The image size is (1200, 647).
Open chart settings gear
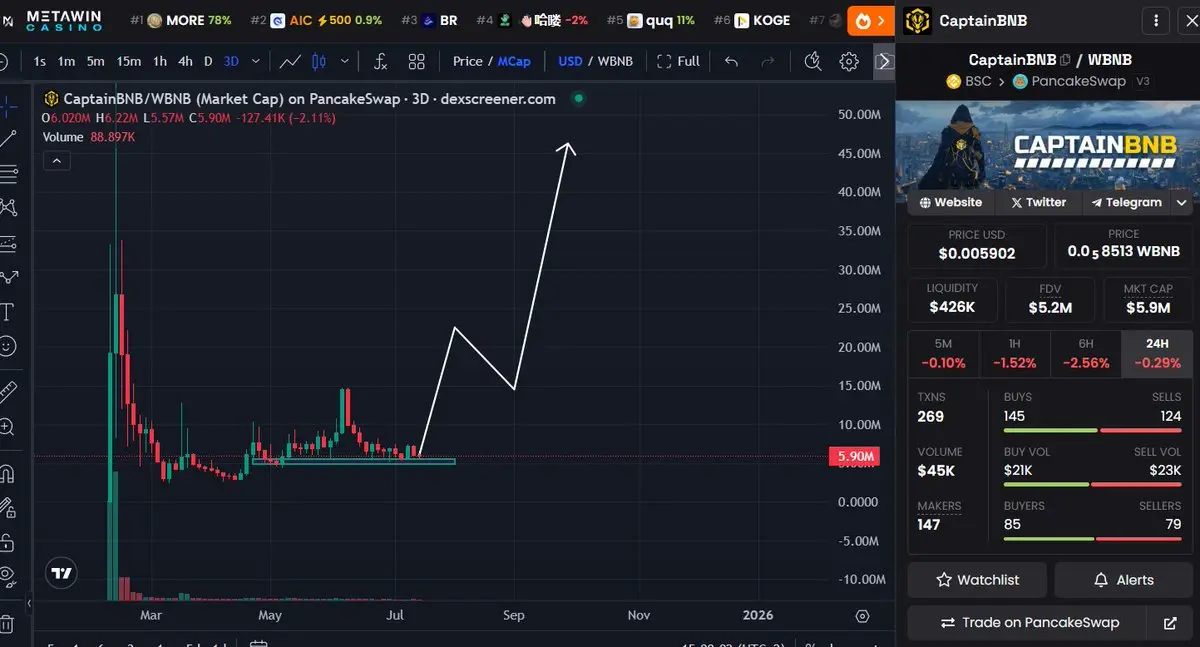tap(849, 61)
